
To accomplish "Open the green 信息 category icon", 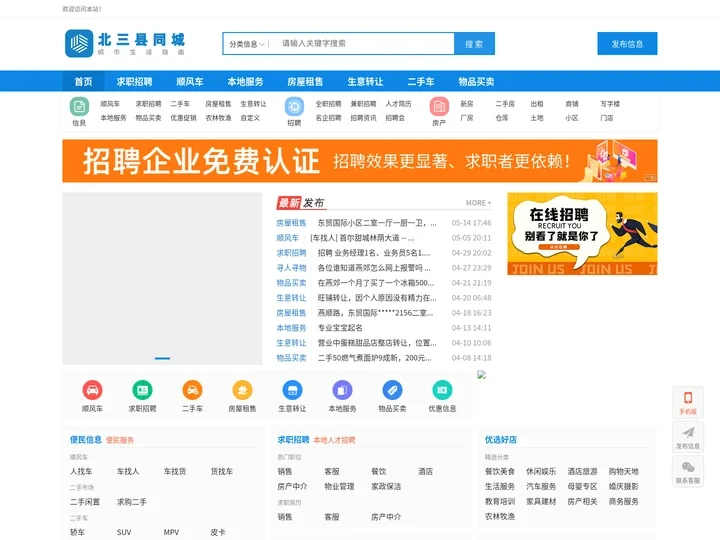I will click(x=79, y=107).
